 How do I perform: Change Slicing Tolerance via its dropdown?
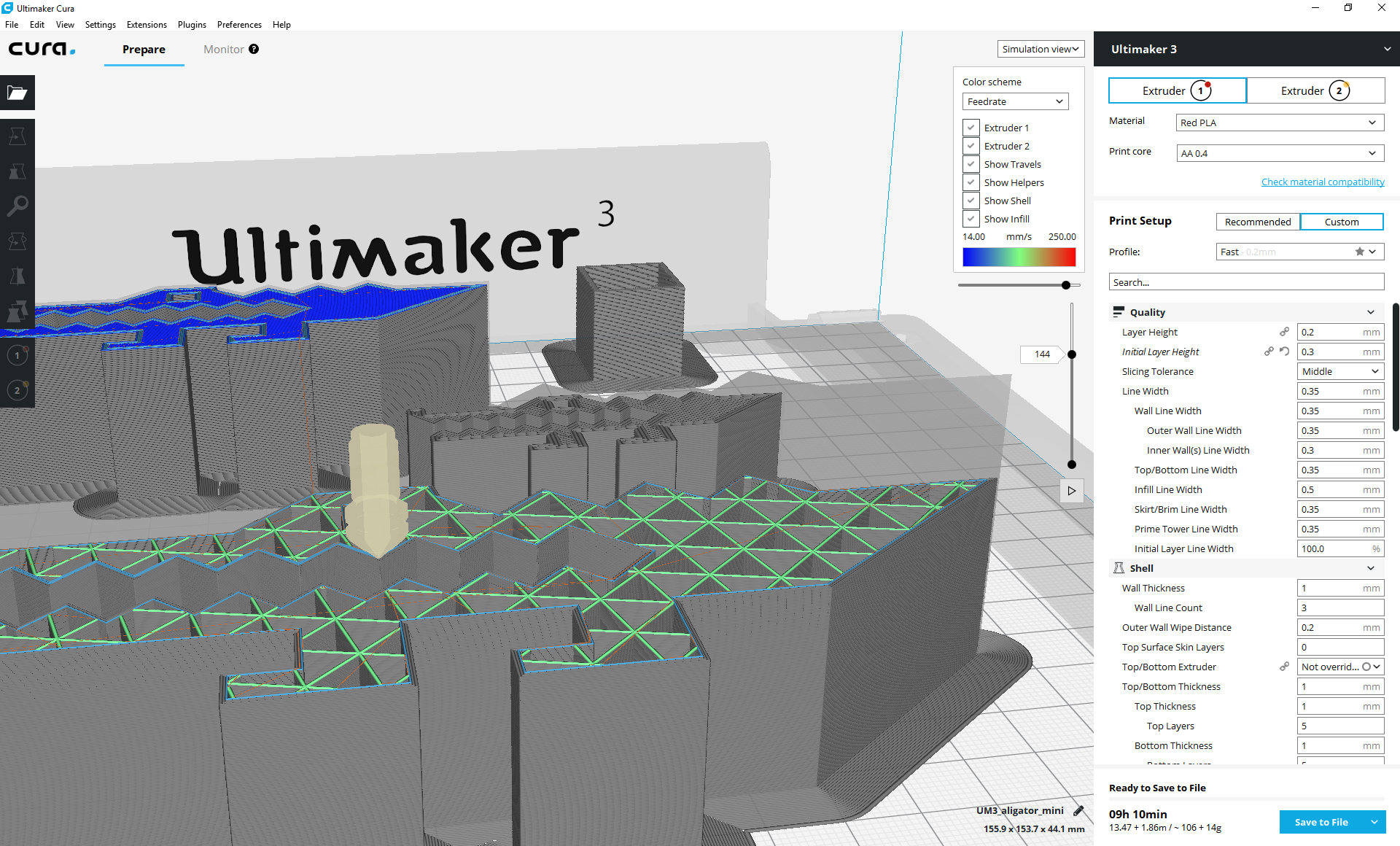click(x=1339, y=371)
